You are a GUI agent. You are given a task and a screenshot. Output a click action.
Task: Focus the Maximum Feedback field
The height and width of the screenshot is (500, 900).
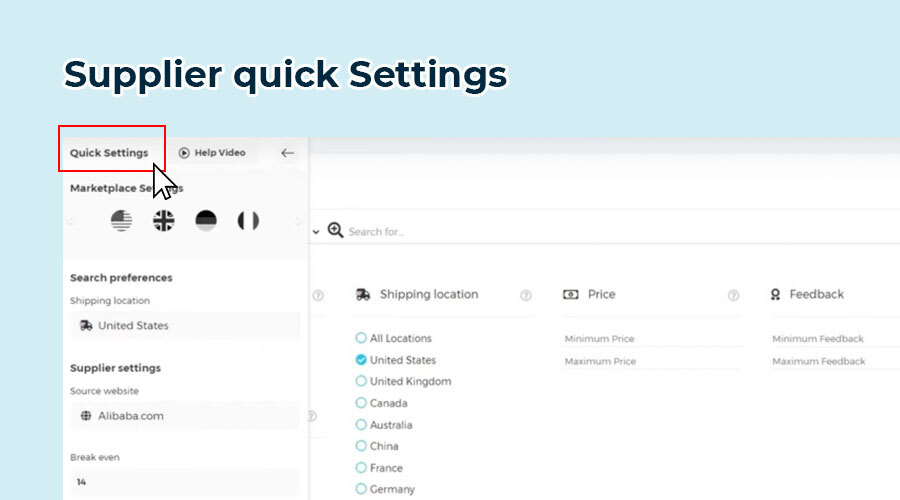pyautogui.click(x=835, y=361)
